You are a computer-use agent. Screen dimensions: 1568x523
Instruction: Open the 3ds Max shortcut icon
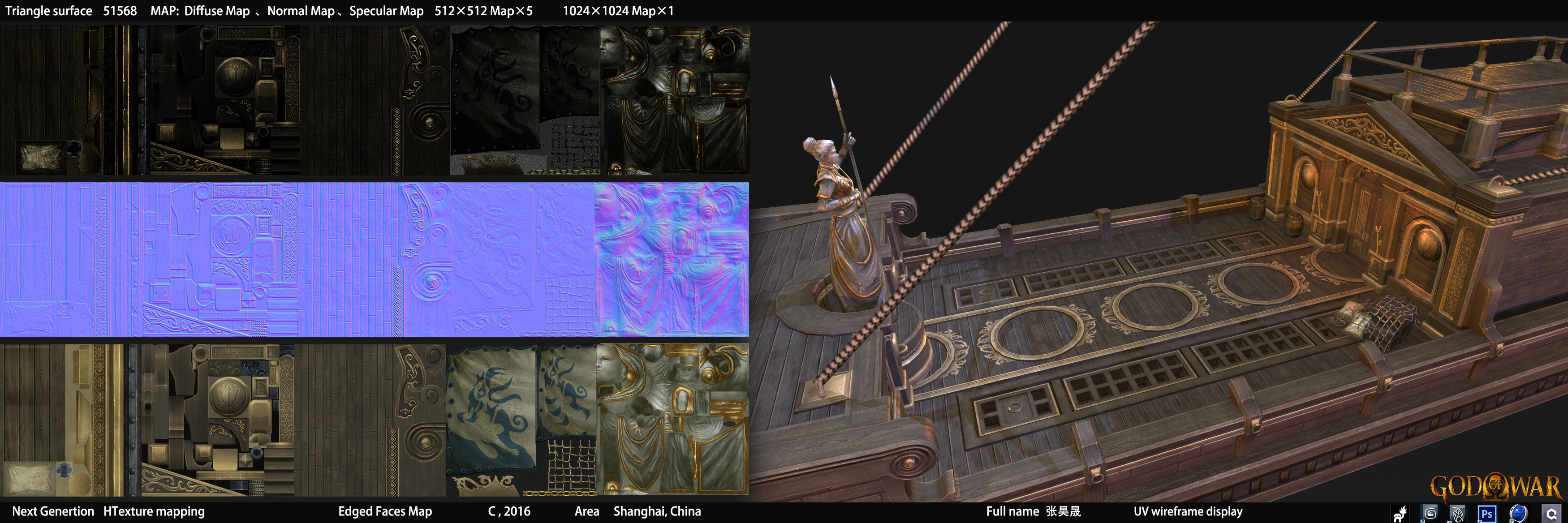[x=1430, y=514]
